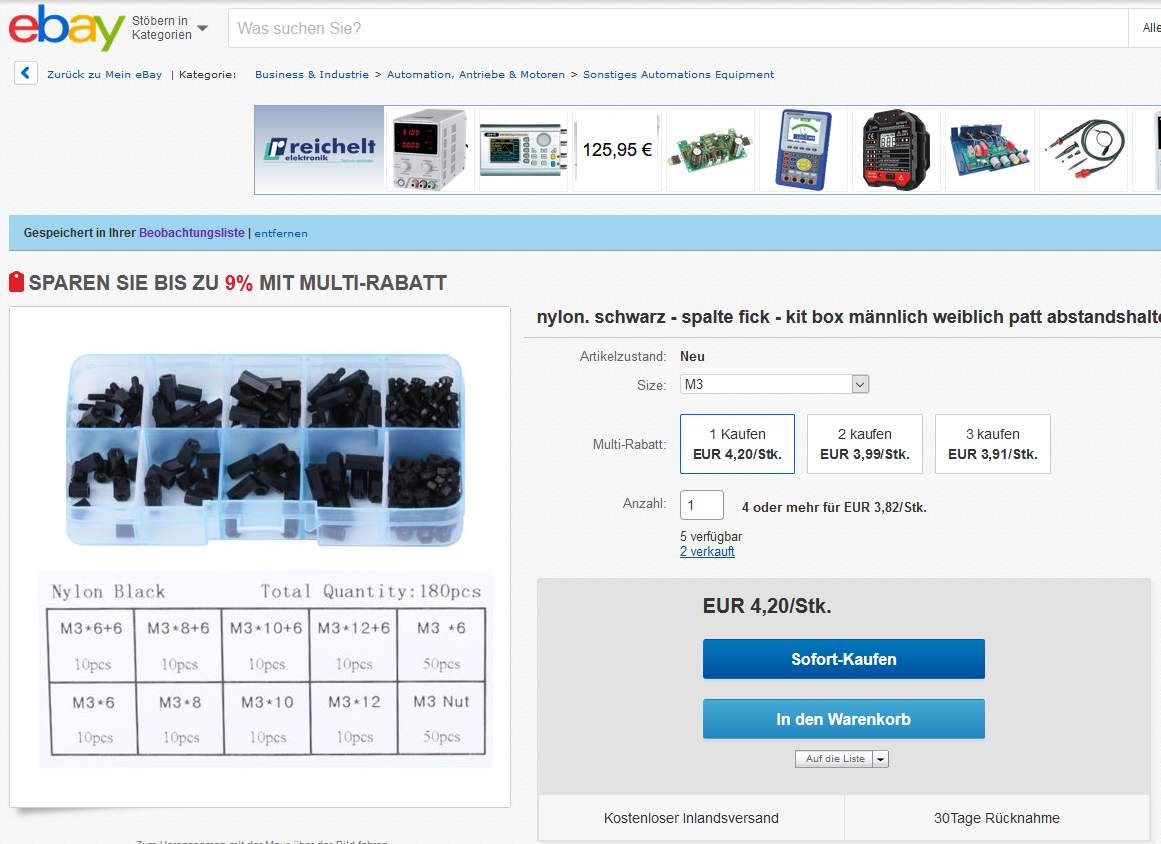1161x844 pixels.
Task: Select the 1 Kaufen EUR 4,20 option
Action: [x=737, y=444]
